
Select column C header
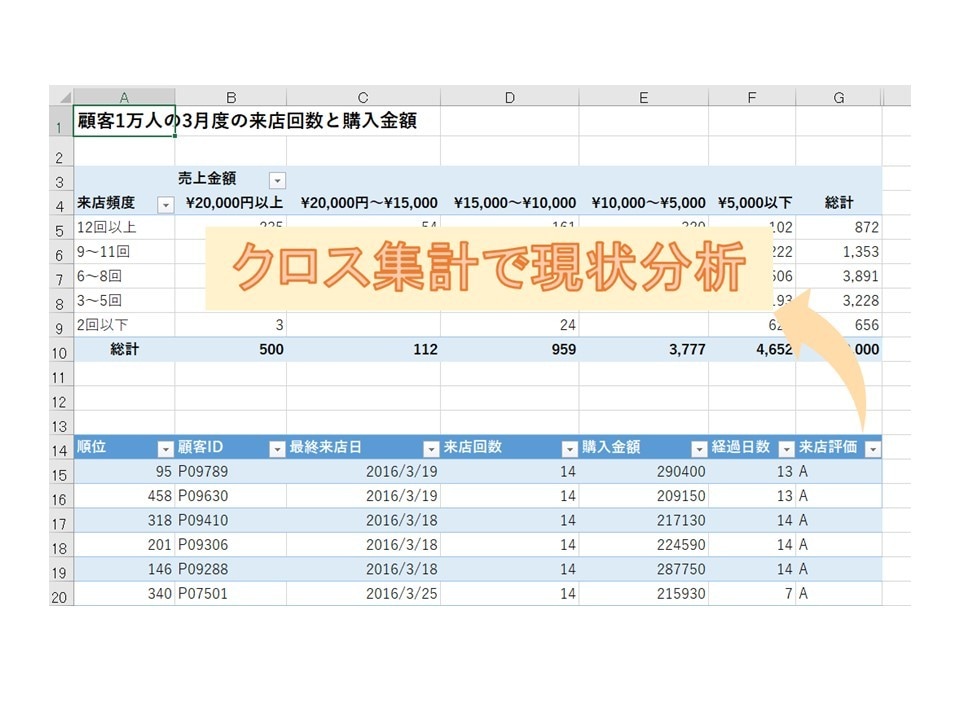363,97
